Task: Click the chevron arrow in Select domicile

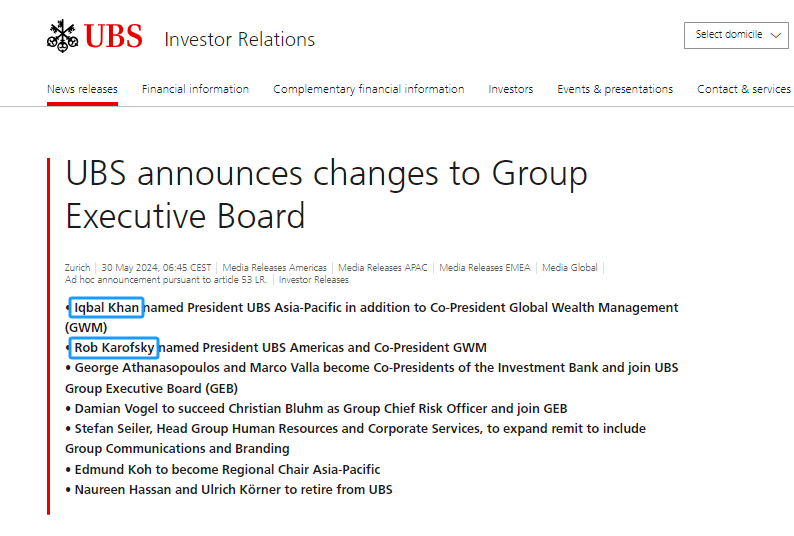Action: click(x=775, y=35)
